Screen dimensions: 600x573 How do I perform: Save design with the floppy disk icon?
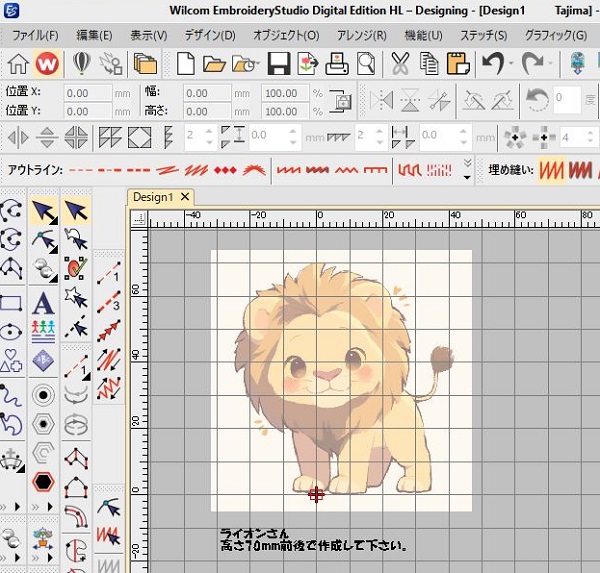coord(279,64)
